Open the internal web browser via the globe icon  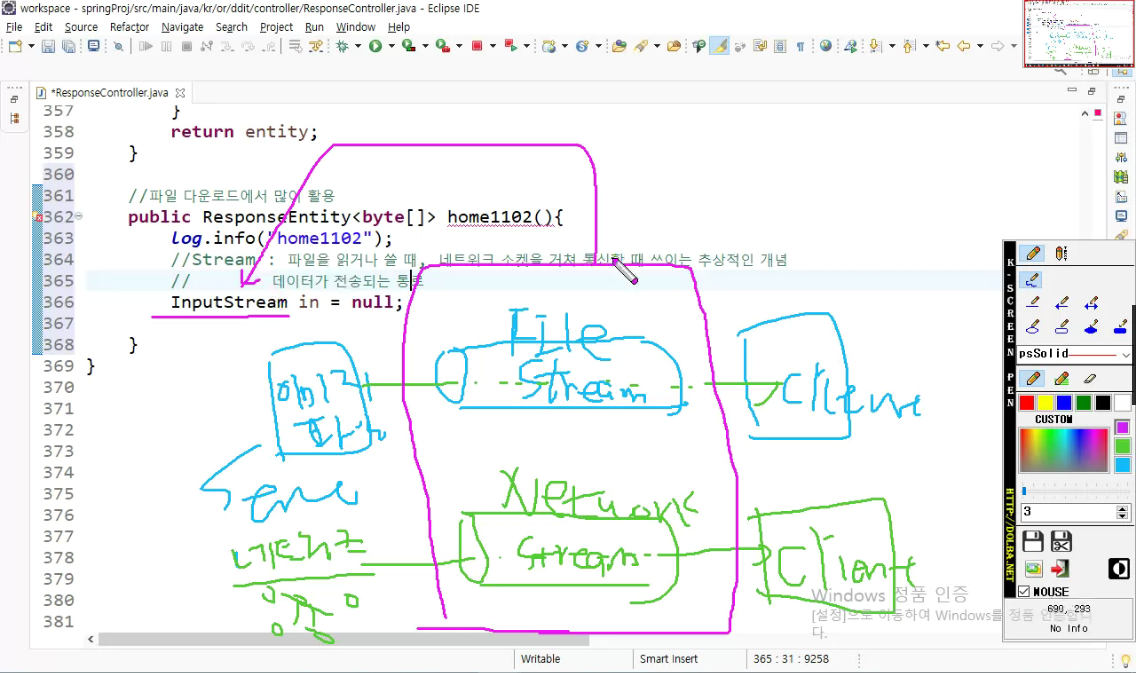824,46
